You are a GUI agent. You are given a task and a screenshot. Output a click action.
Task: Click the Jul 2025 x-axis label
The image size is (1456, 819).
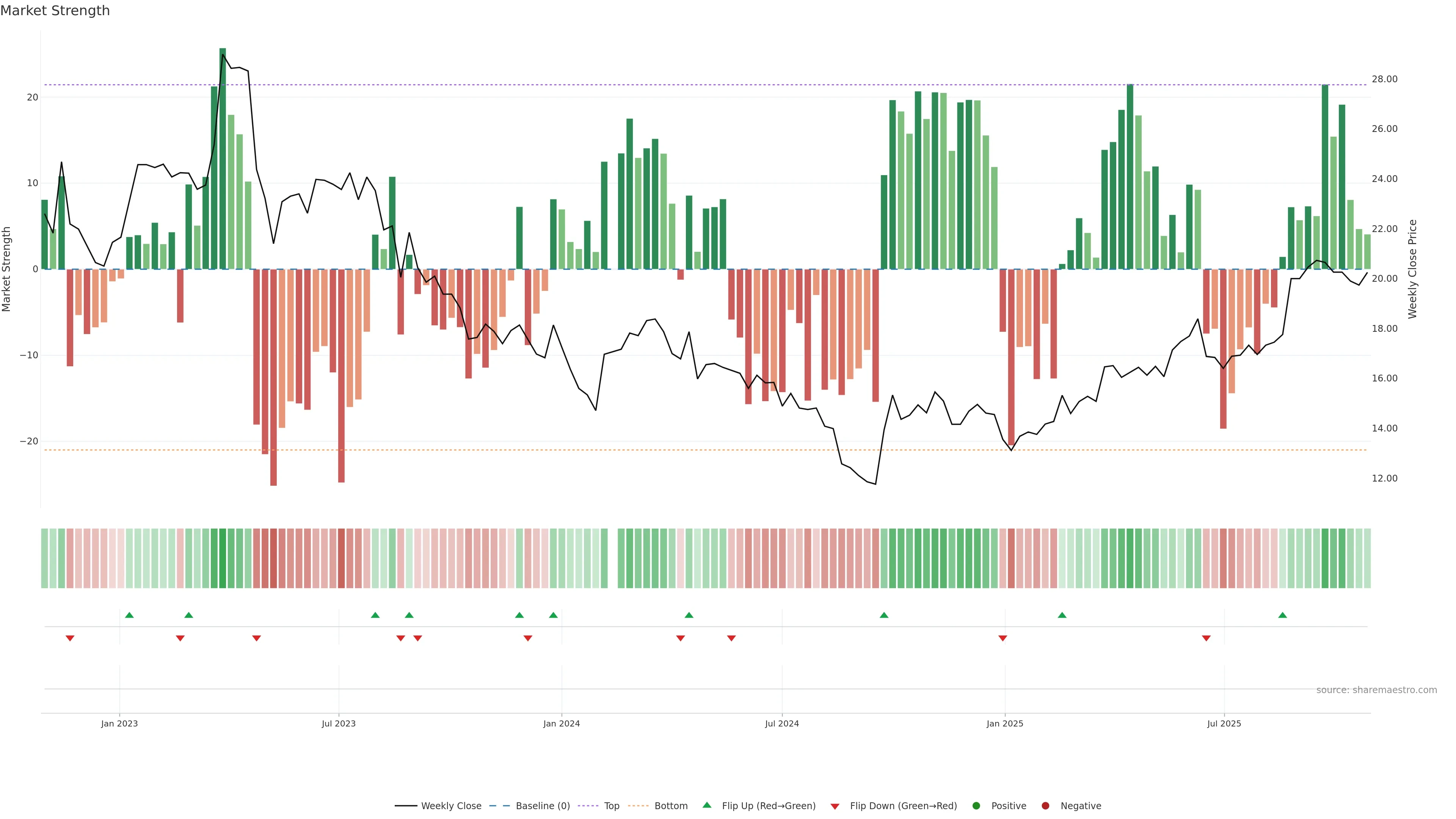1224,723
